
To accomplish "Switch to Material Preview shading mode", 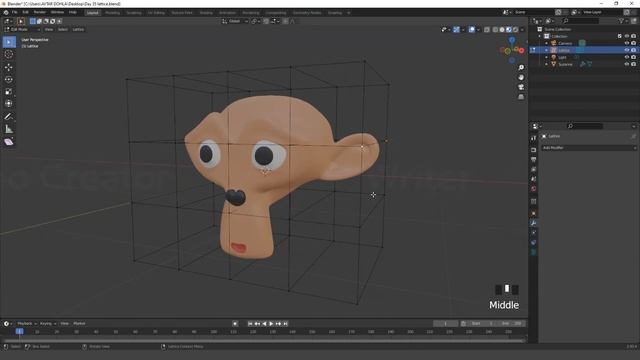I will point(509,29).
